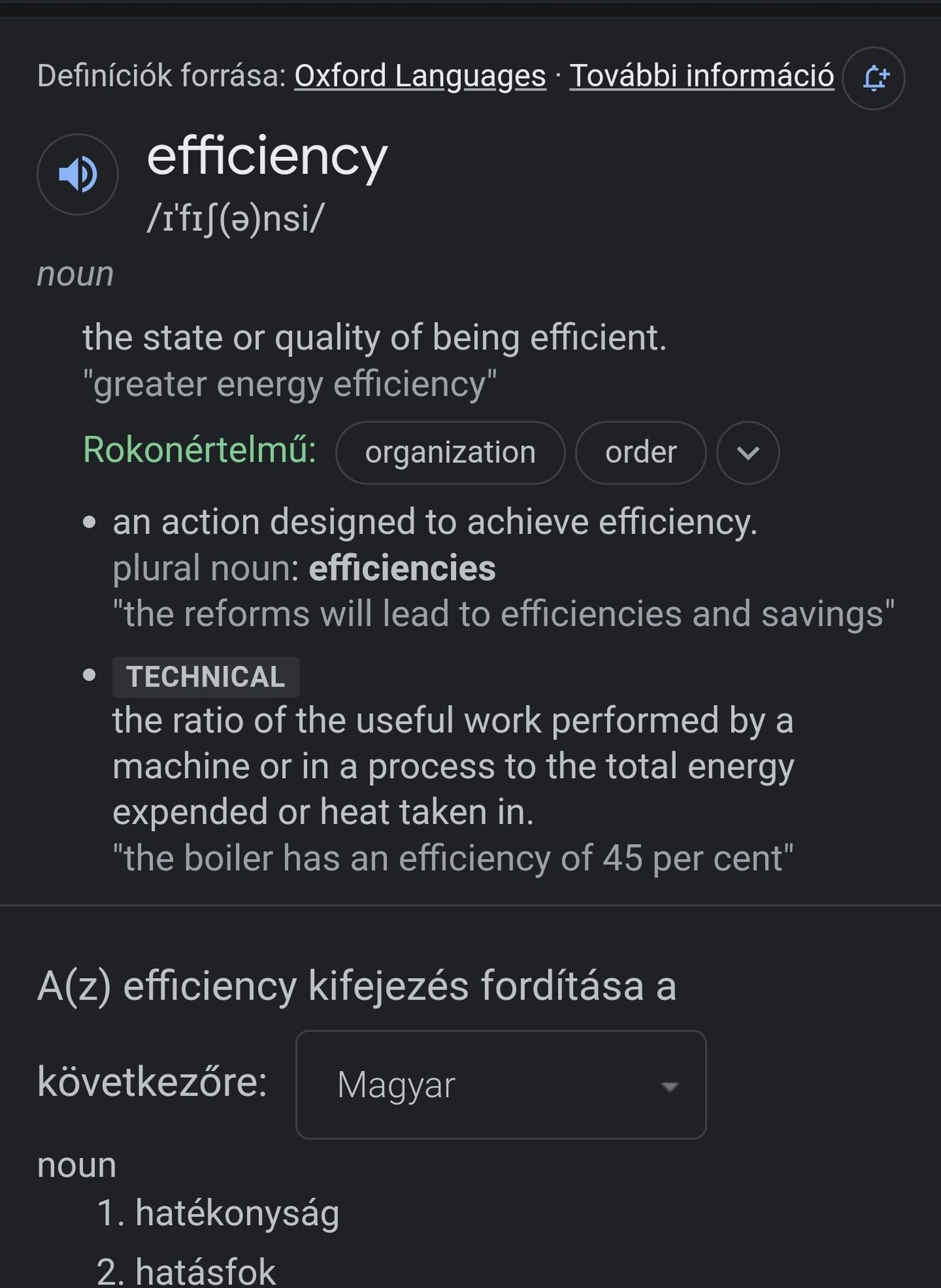Screen dimensions: 941x1288
Task: Select the organization synonym chip
Action: click(450, 453)
